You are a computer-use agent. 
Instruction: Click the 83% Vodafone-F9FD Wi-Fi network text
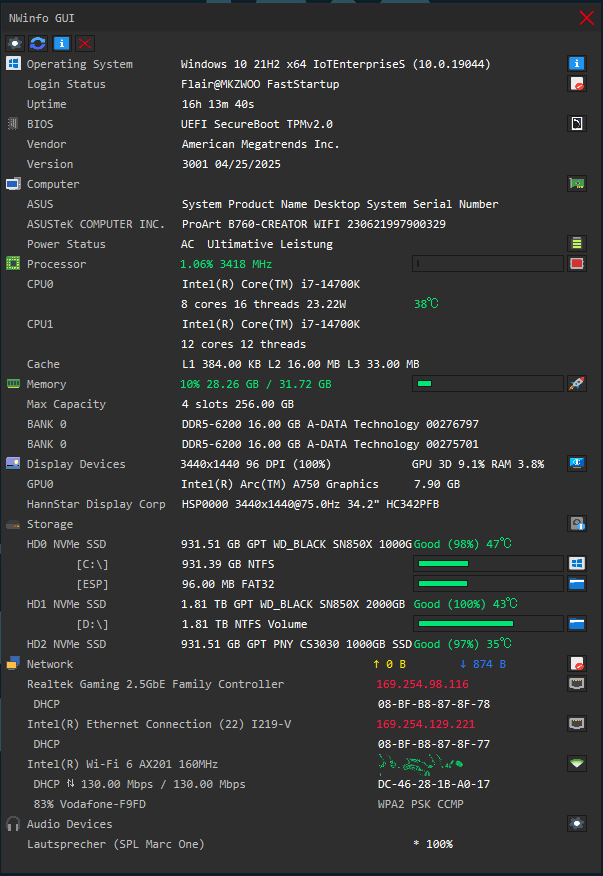coord(89,804)
